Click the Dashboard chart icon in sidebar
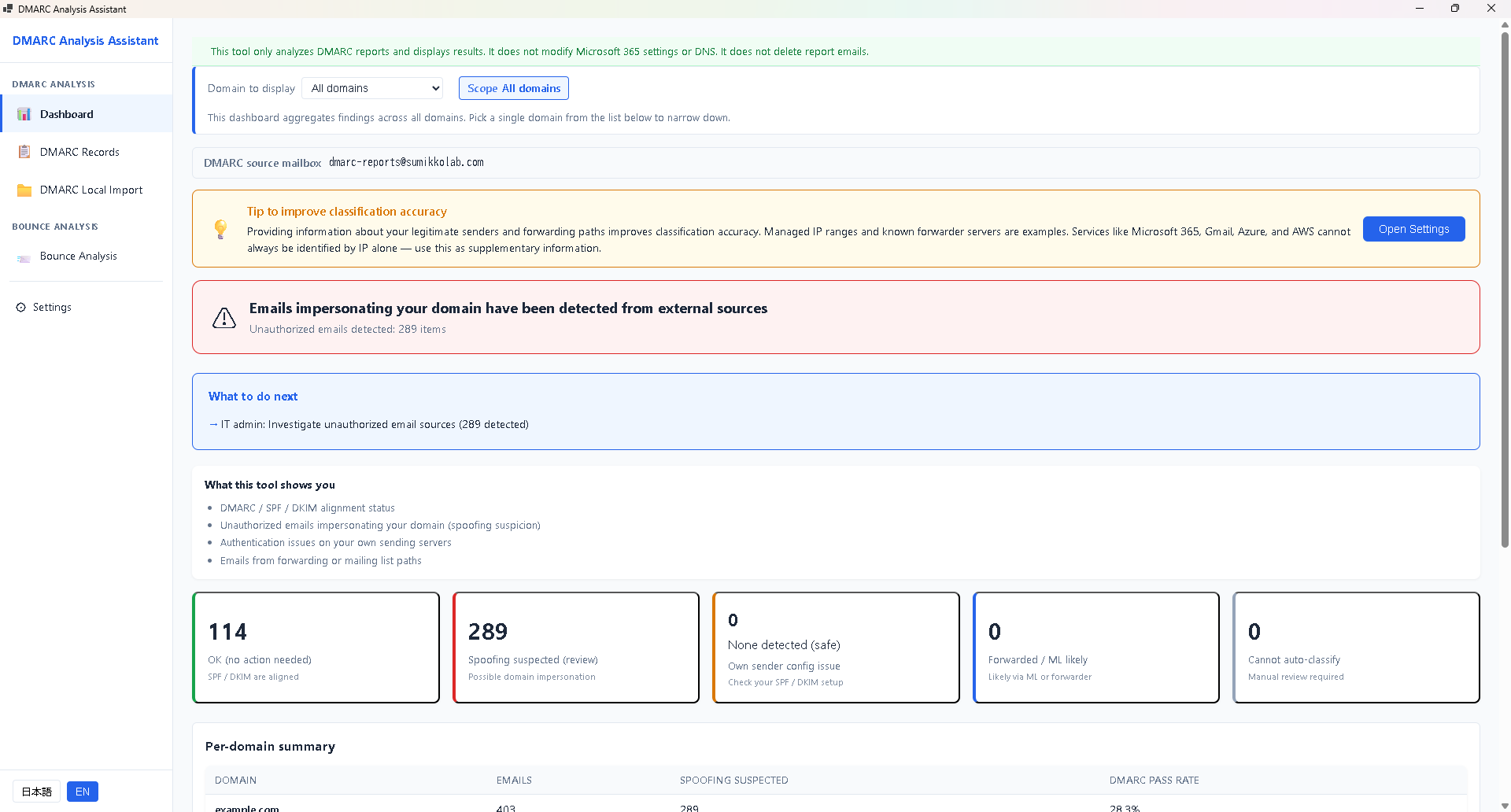 [24, 114]
